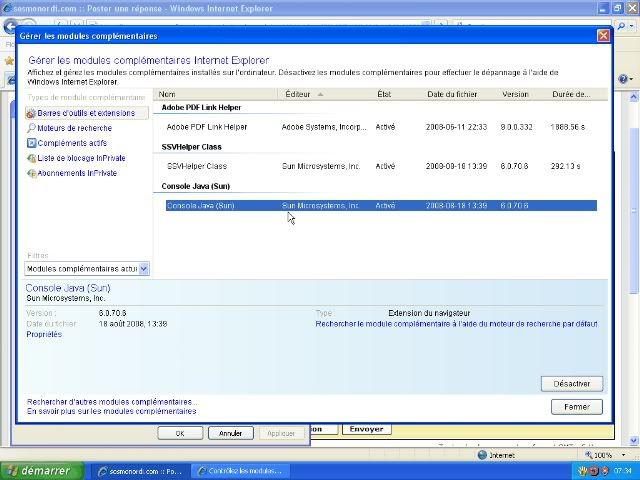The image size is (640, 480).
Task: Click the Back arrow in Internet Explorer window
Action: point(9,26)
